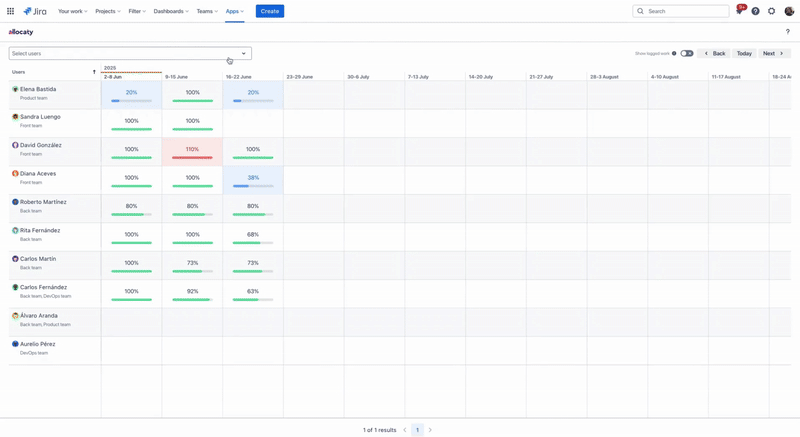Click the Allocaty help question mark
Screen dimensions: 800x437
(x=788, y=32)
